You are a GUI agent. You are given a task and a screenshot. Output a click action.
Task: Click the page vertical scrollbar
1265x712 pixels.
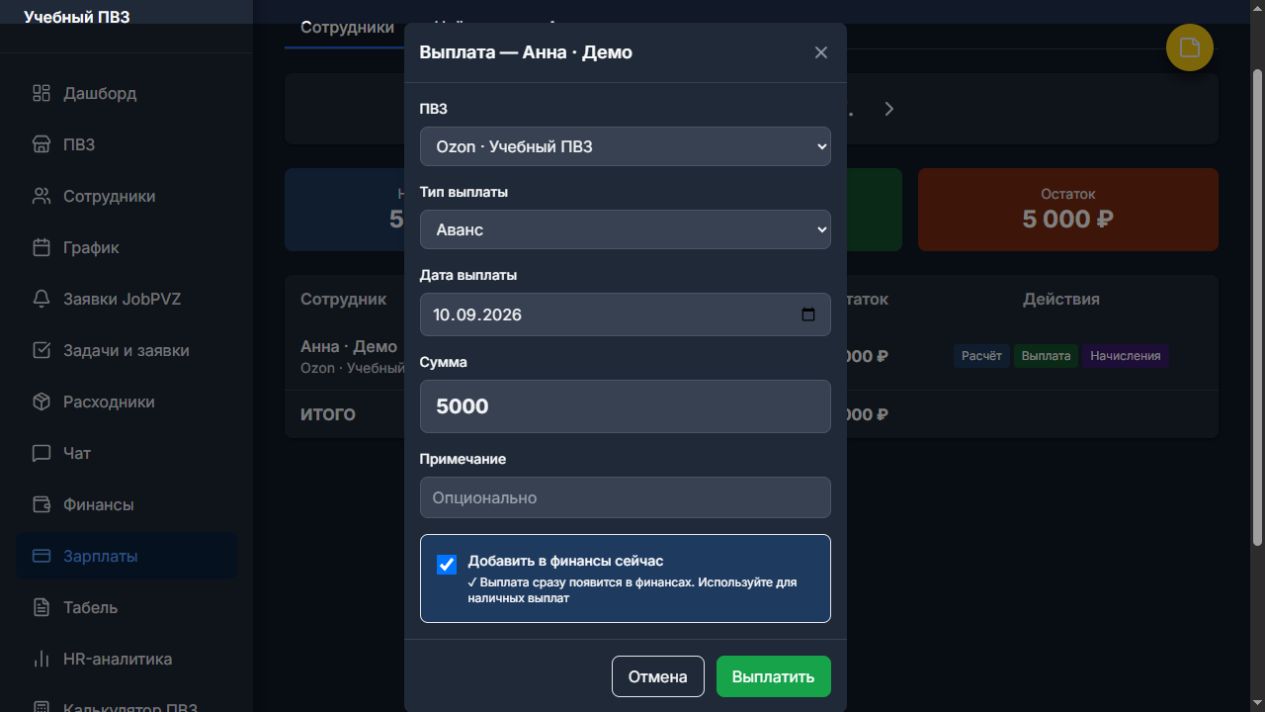[x=1258, y=308]
